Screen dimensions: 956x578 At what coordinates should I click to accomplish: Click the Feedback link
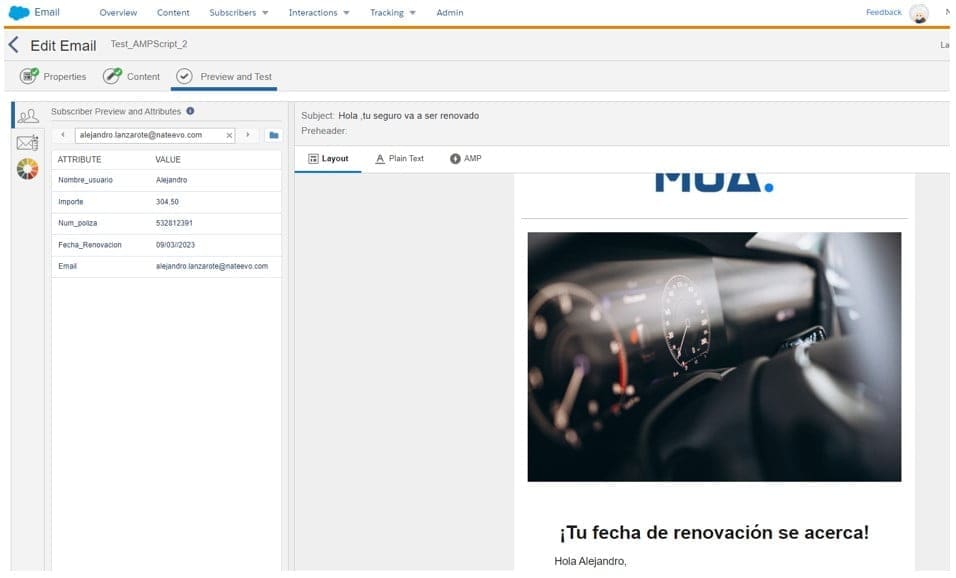point(883,13)
